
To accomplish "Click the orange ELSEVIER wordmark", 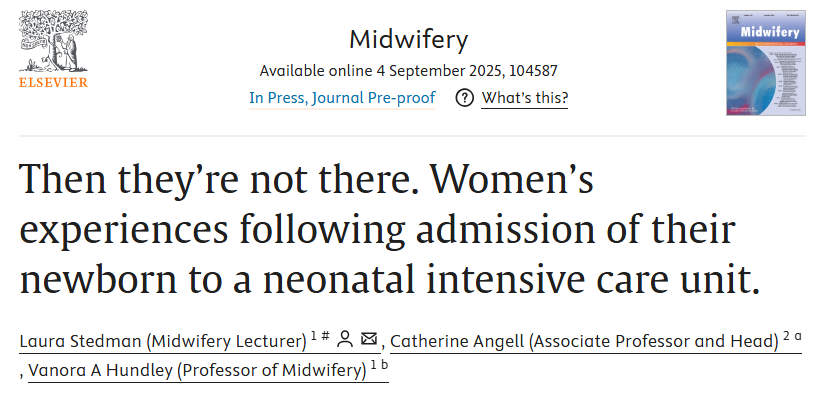I will (x=53, y=82).
